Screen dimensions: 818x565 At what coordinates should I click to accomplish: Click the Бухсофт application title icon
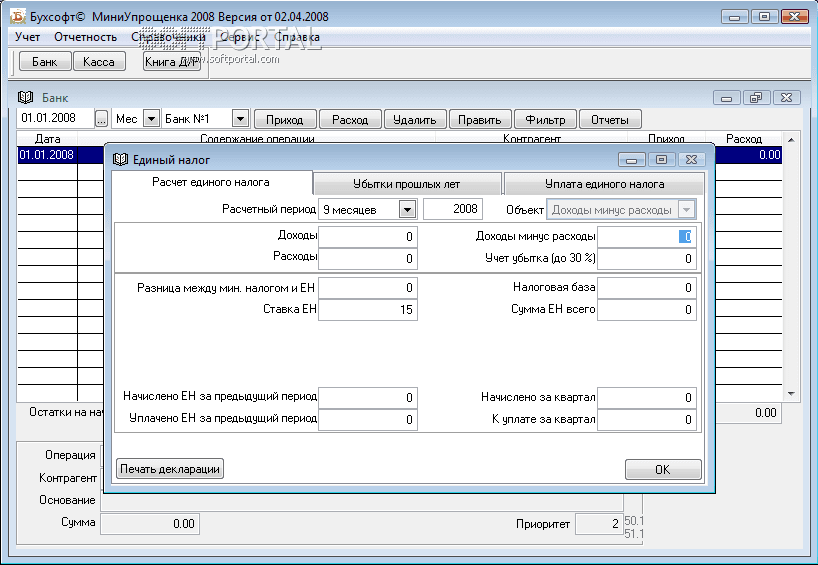18,16
